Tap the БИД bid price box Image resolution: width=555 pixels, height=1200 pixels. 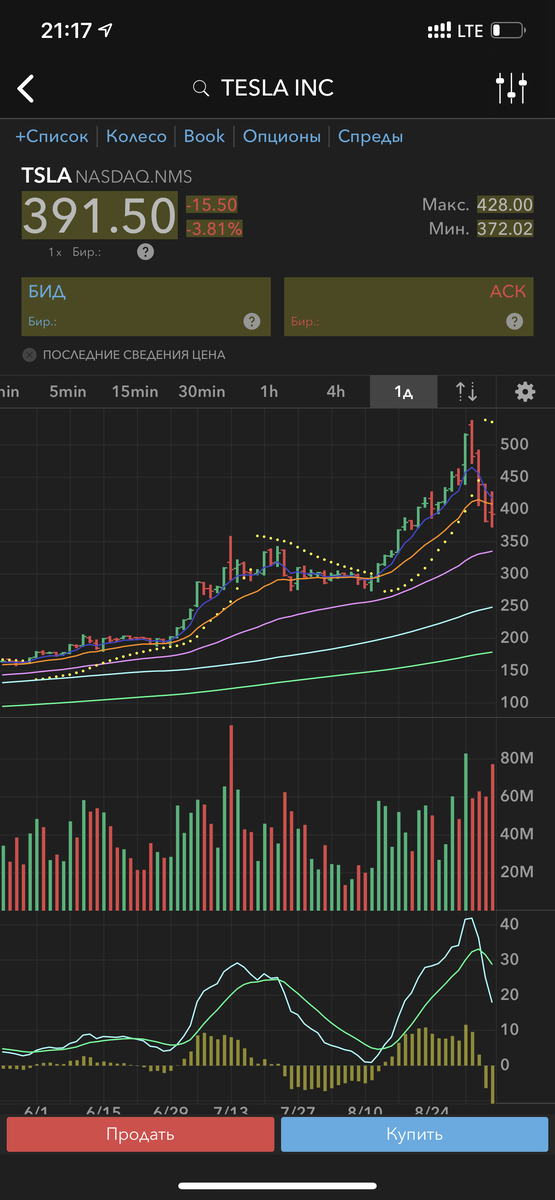pos(145,306)
